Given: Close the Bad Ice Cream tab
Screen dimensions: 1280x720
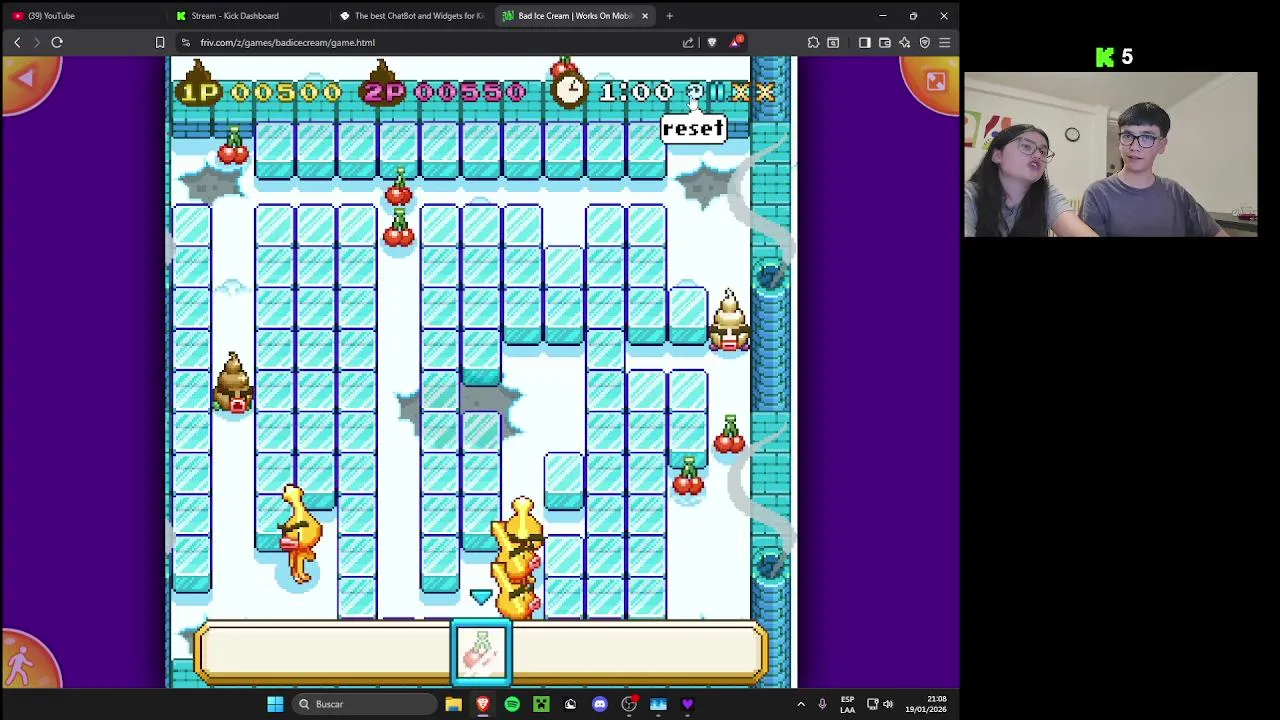Looking at the screenshot, I should 644,15.
